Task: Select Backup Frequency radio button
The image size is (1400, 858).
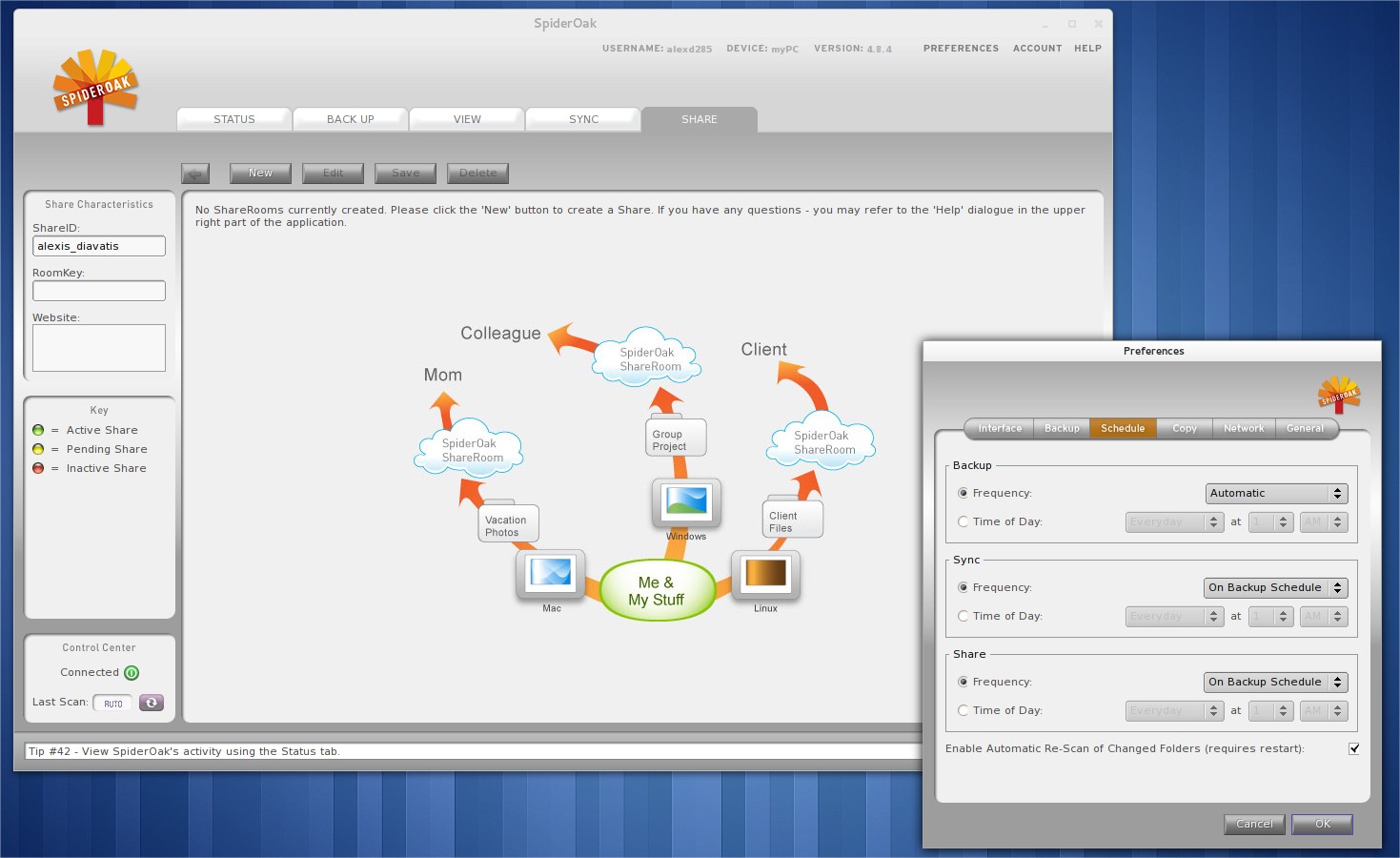Action: click(963, 493)
